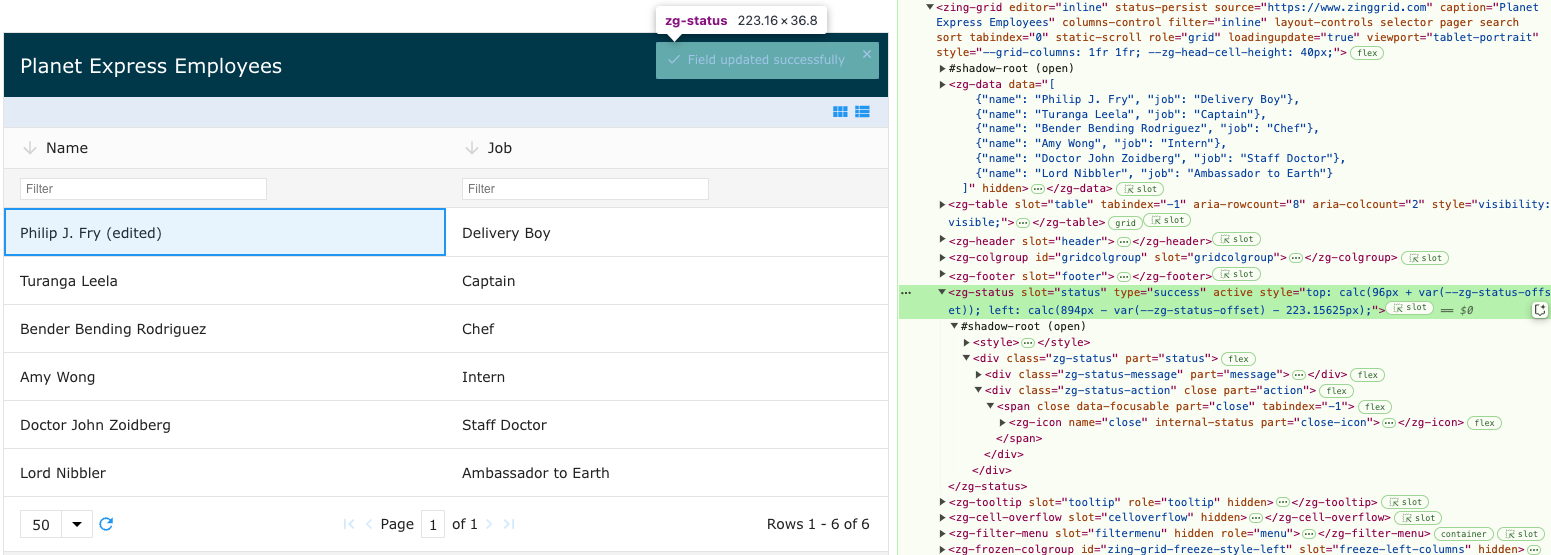Go to next page in pager
This screenshot has width=1551, height=555.
(x=489, y=524)
